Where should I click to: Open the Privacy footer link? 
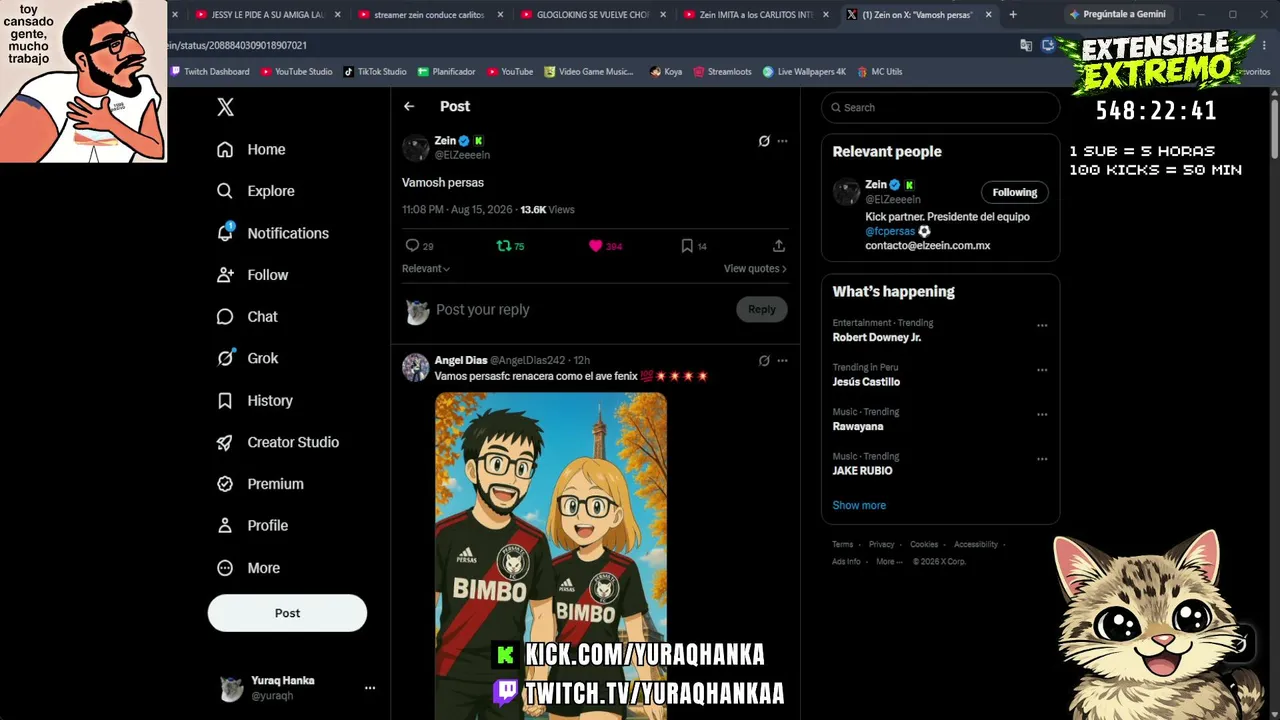pyautogui.click(x=881, y=545)
